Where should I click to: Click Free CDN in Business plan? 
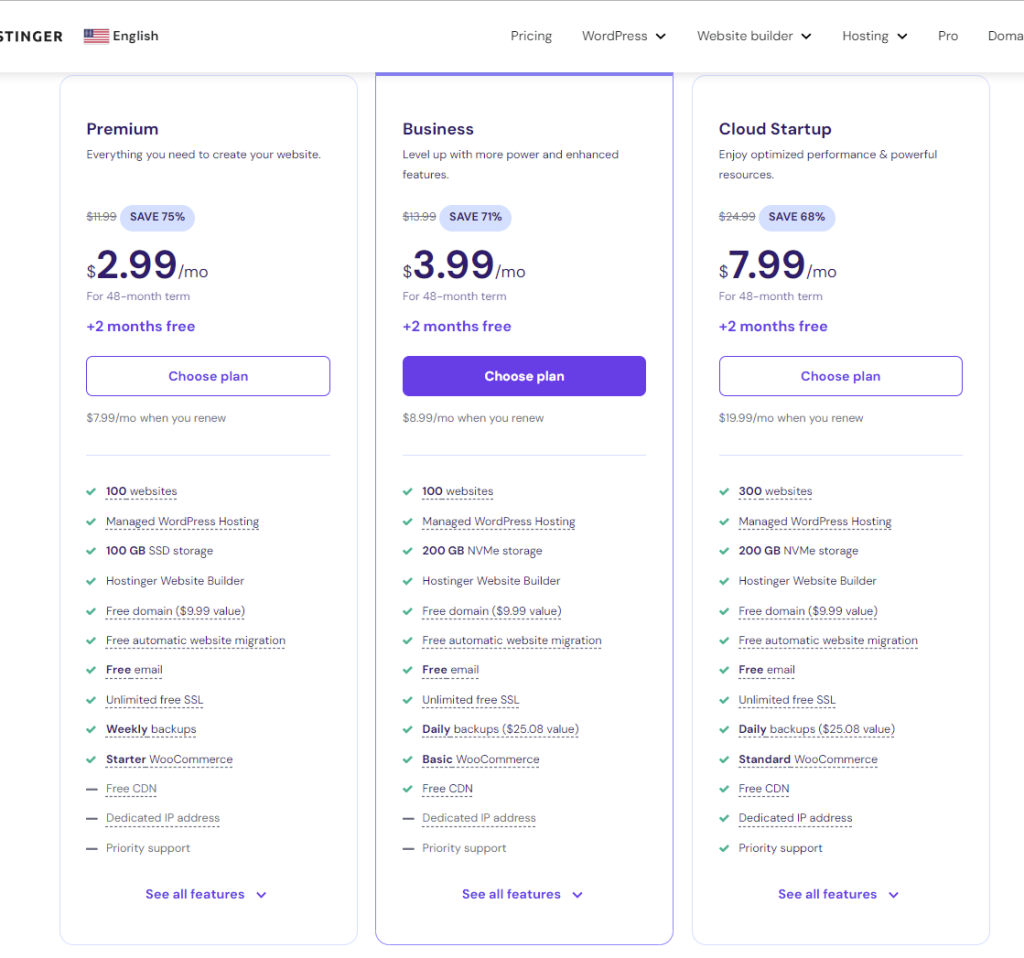tap(447, 788)
